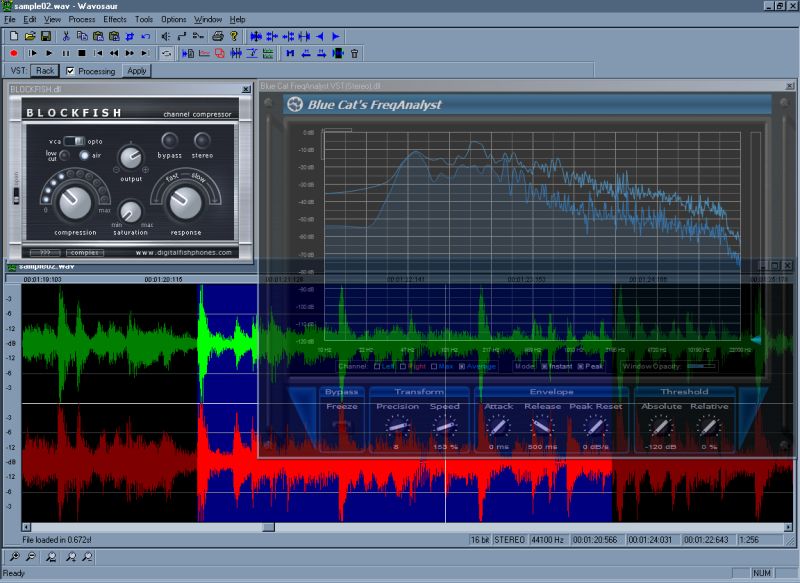Click the Precision knob in Transform section
Viewport: 800px width, 583px height.
coord(397,426)
